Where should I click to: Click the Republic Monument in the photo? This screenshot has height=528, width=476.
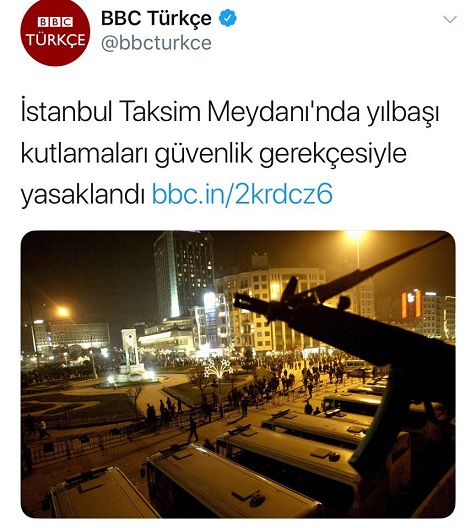point(131,352)
